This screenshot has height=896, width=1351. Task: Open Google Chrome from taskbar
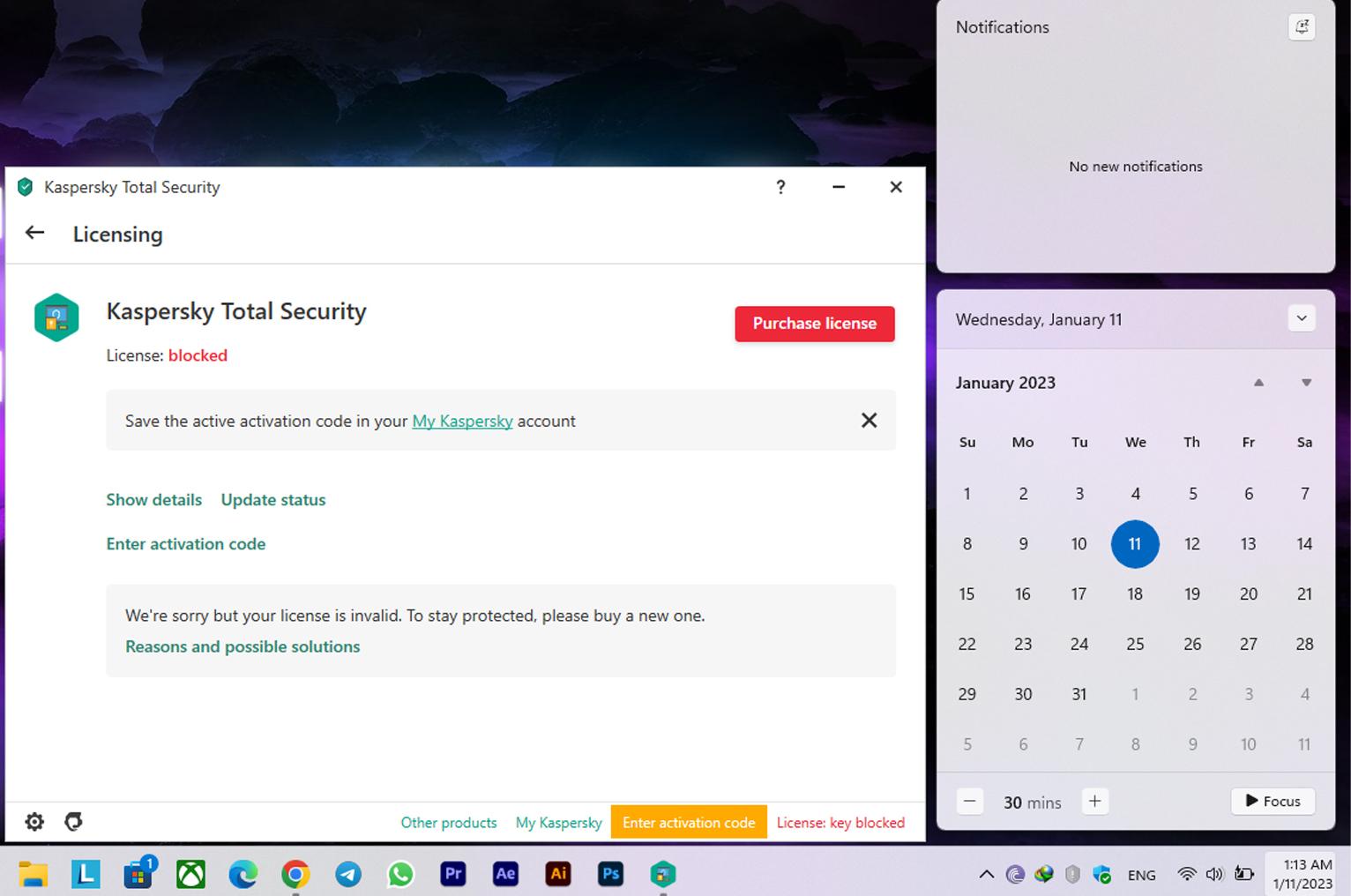[295, 874]
